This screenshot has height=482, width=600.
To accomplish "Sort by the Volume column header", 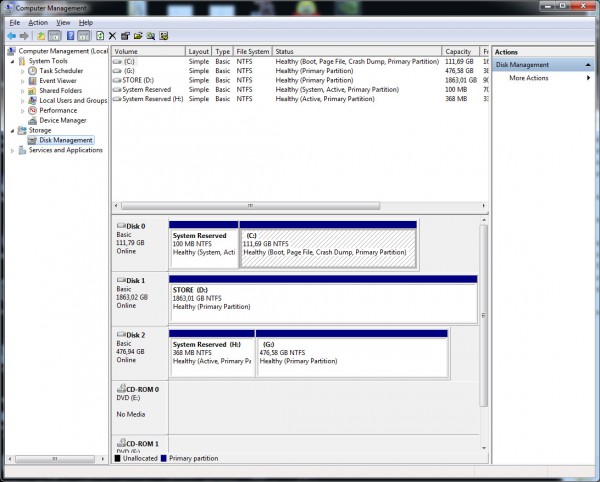I will [x=148, y=51].
